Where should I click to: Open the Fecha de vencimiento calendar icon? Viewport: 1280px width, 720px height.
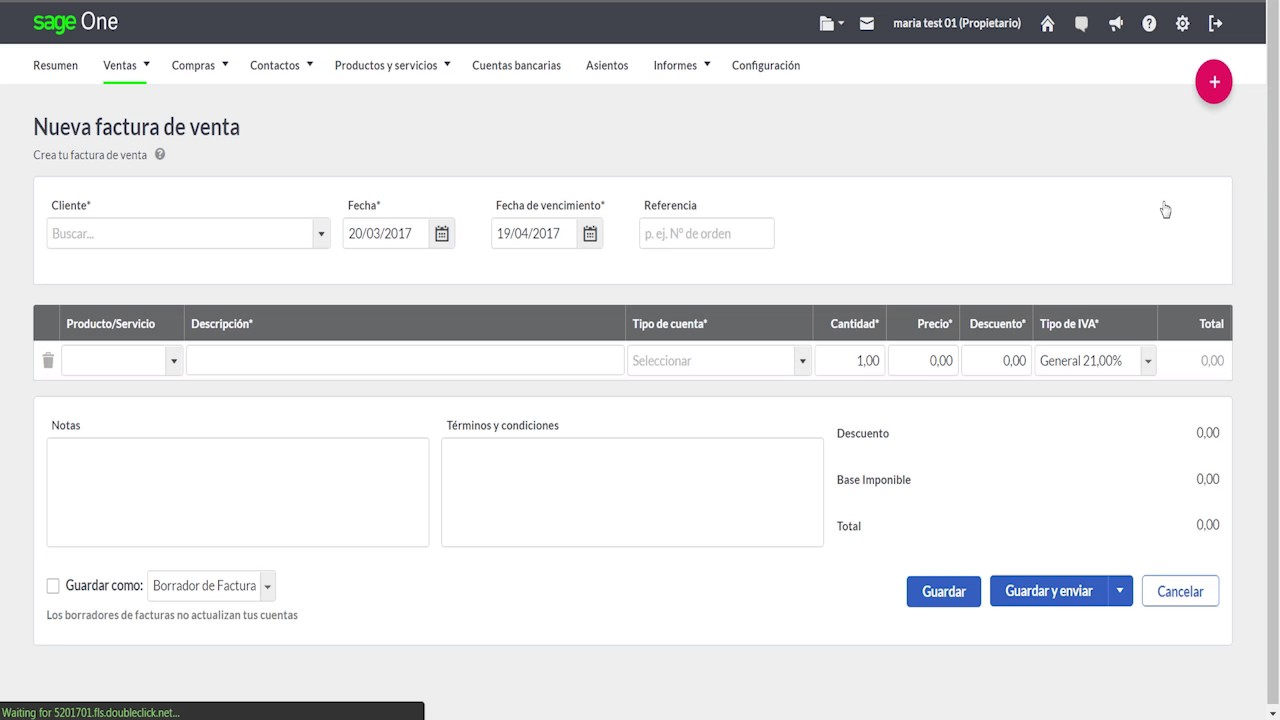(590, 234)
